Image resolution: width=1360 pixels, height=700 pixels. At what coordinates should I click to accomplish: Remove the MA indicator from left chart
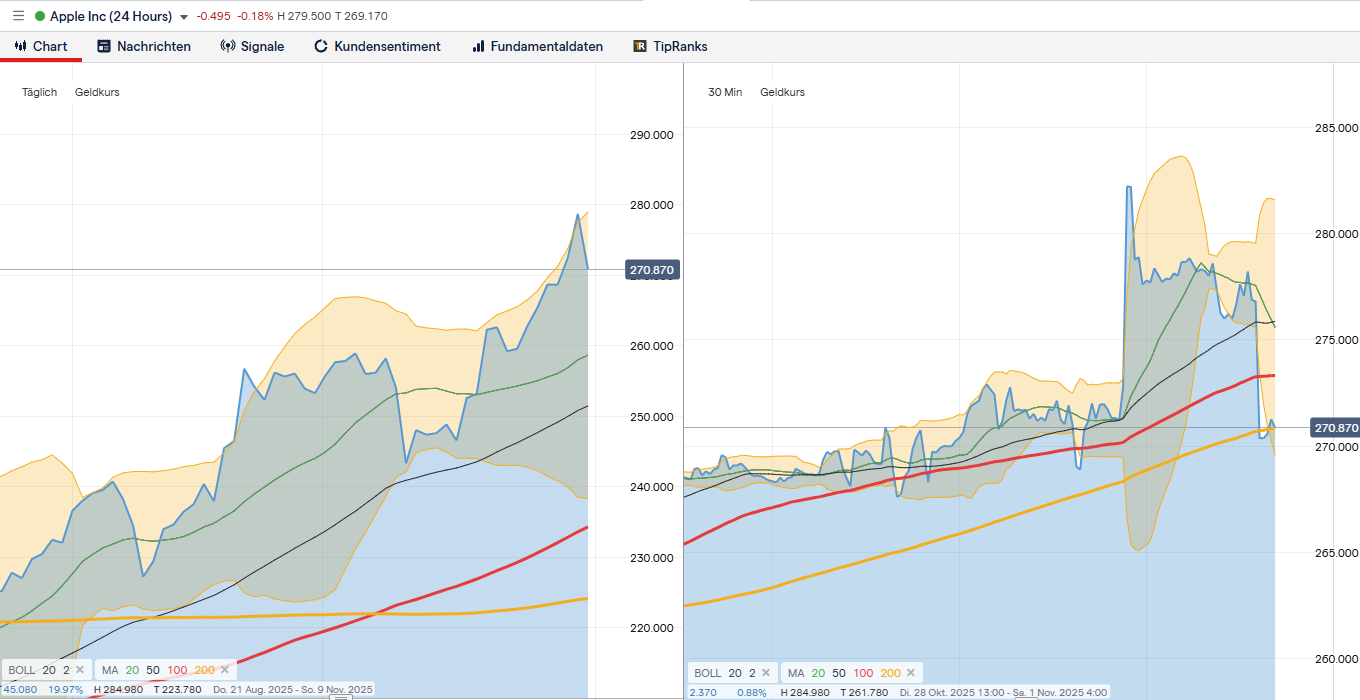click(x=226, y=669)
